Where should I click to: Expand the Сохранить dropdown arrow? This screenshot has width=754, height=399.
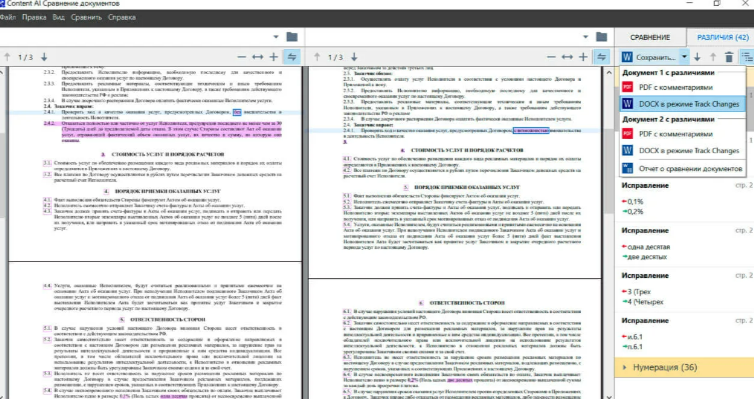point(684,57)
